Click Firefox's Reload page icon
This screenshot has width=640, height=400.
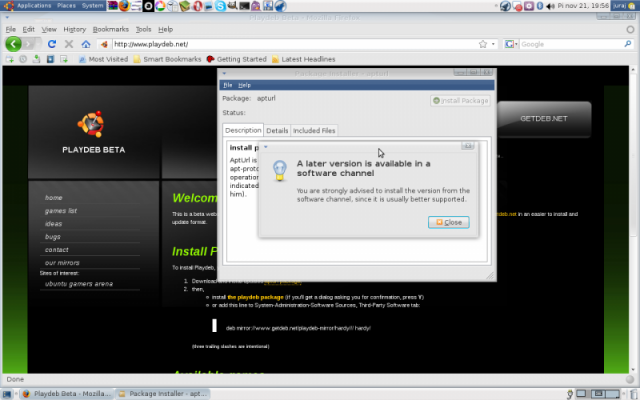[x=51, y=44]
